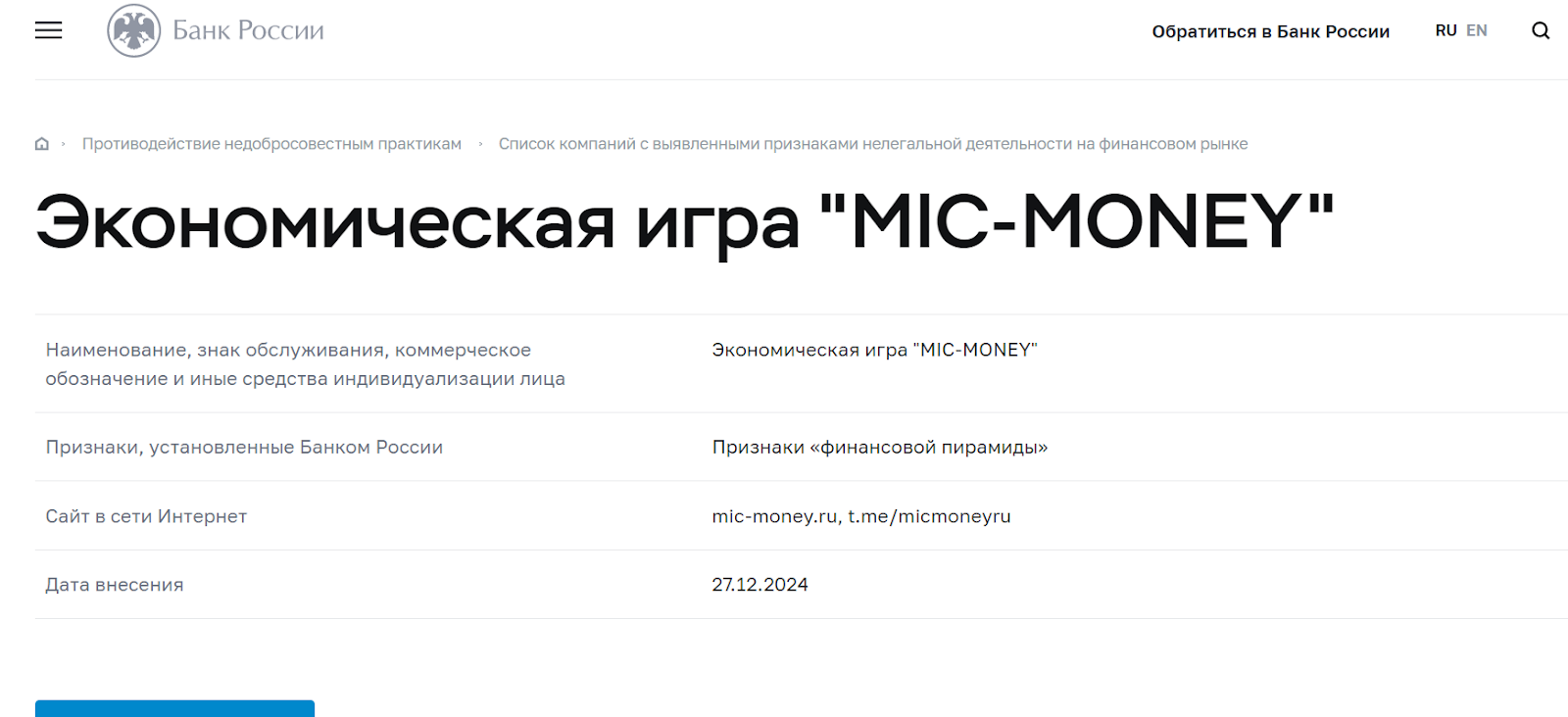The image size is (1568, 717).
Task: Open breadcrumb Противодействие недобросовестным практикам
Action: [271, 144]
